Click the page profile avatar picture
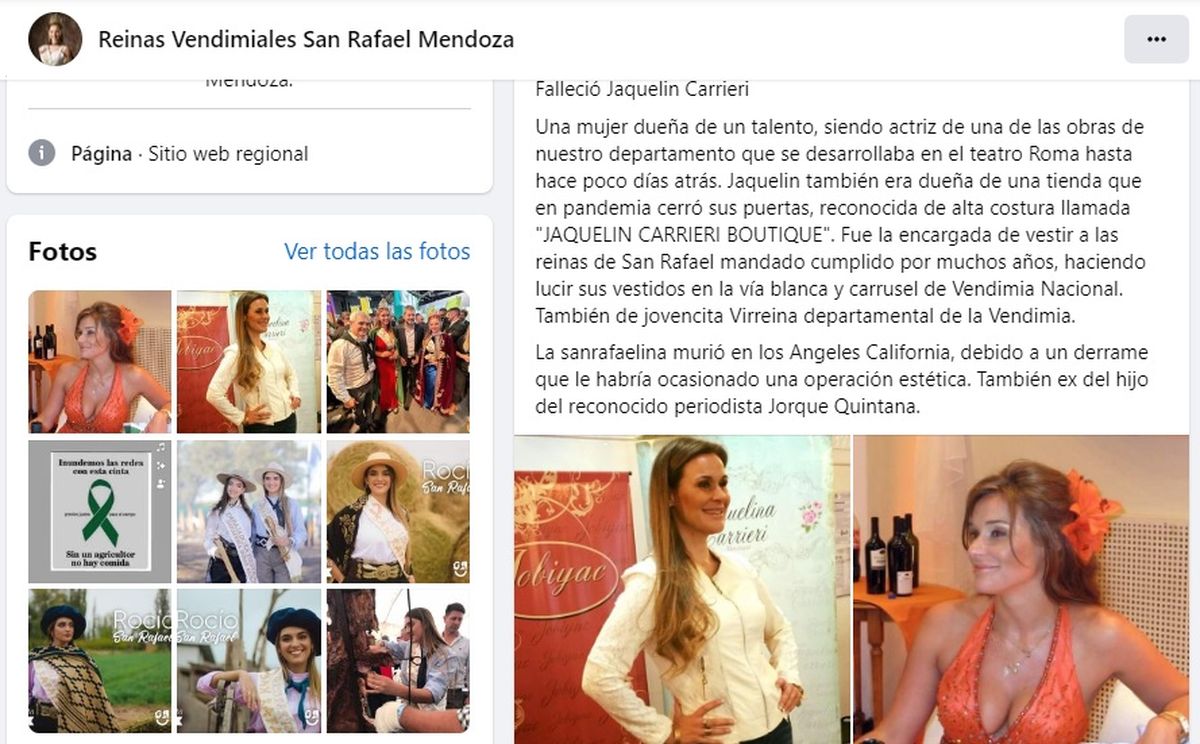 pos(55,39)
